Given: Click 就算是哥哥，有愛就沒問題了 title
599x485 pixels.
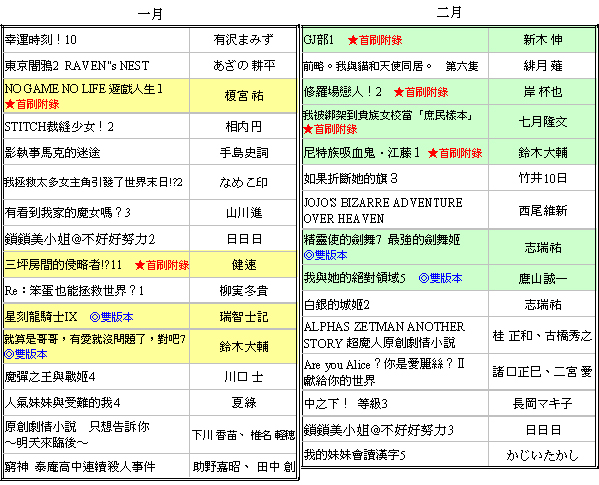Looking at the screenshot, I should coord(95,339).
